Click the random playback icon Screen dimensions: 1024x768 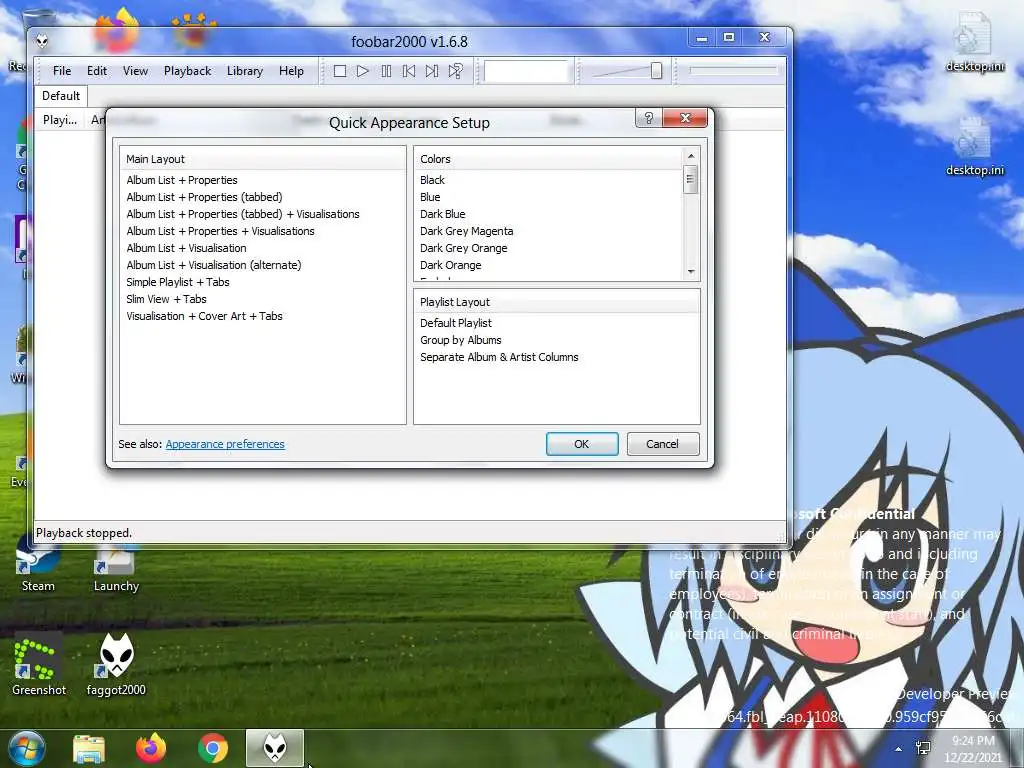455,71
